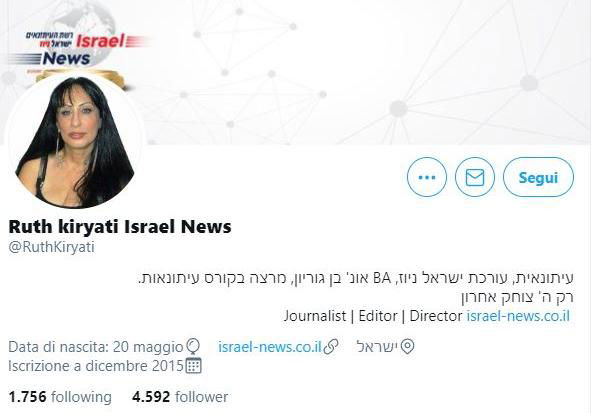Click the calendar icon by join date

pos(193,365)
